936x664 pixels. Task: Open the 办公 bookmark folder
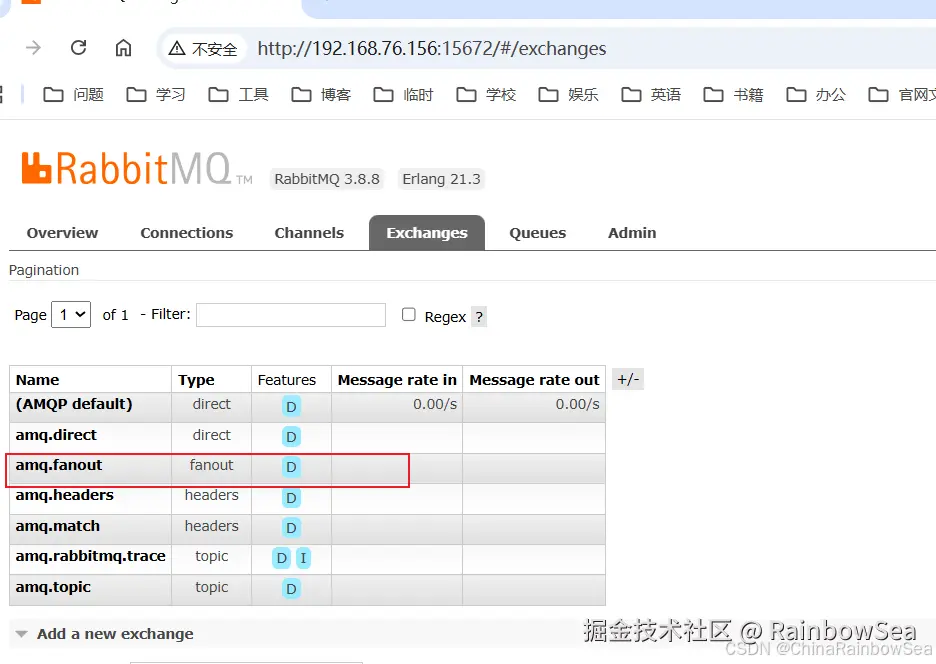tap(817, 94)
